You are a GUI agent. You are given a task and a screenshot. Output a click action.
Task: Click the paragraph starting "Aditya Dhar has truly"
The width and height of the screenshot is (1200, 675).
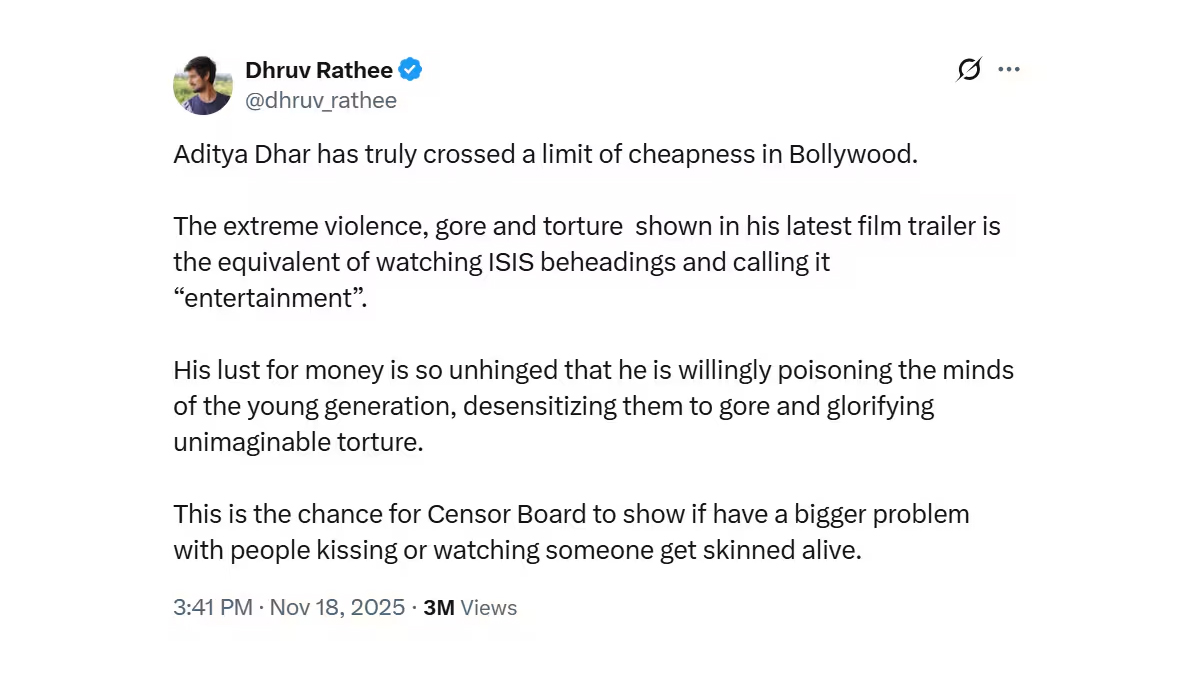click(545, 156)
